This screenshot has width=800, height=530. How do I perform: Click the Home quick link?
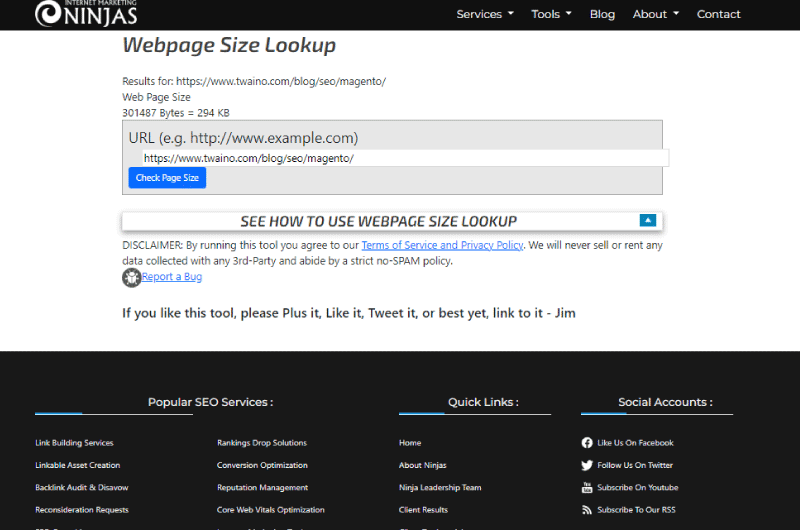tap(410, 443)
